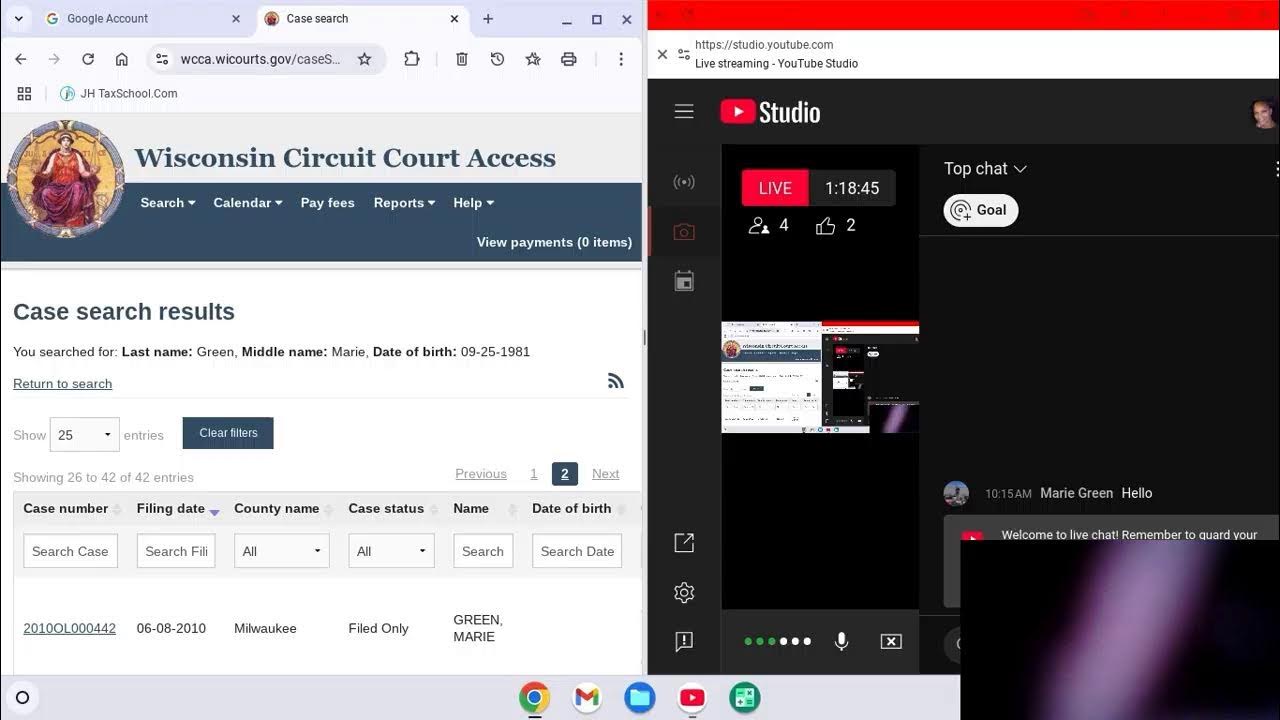The width and height of the screenshot is (1280, 720).
Task: Open history clock icon in toolbar
Action: coord(497,59)
